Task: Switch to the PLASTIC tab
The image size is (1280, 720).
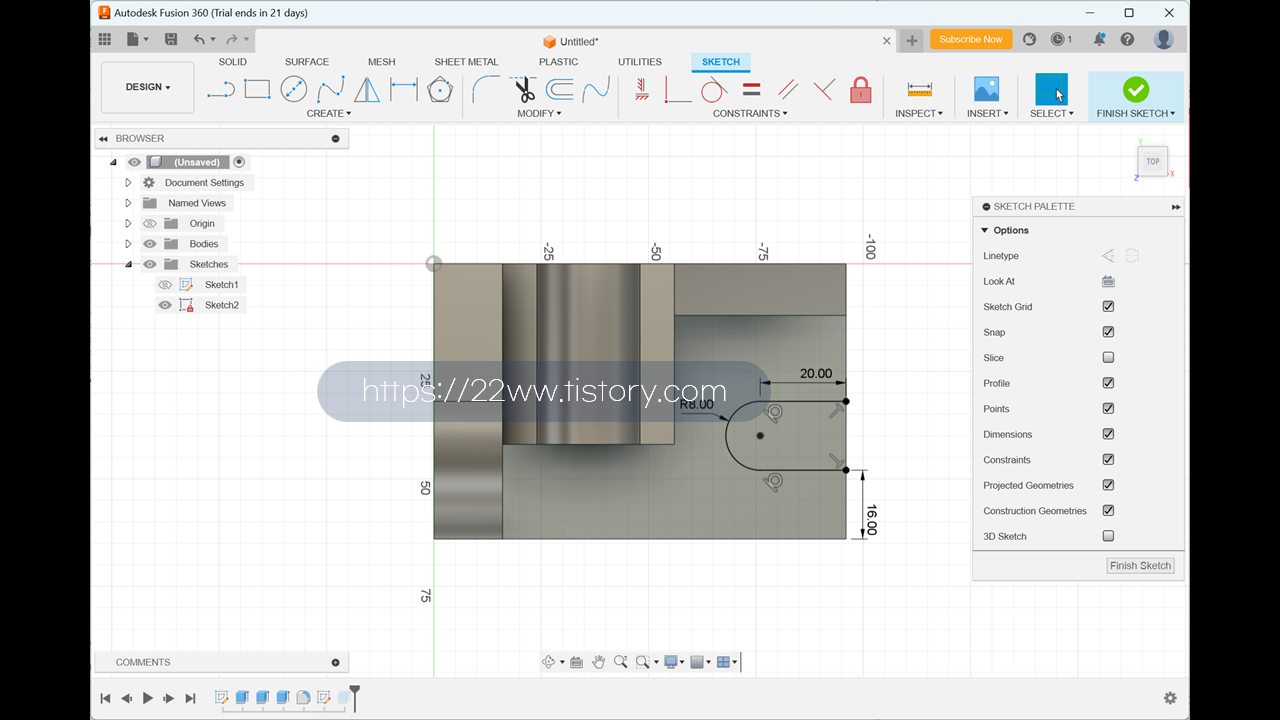Action: (x=558, y=62)
